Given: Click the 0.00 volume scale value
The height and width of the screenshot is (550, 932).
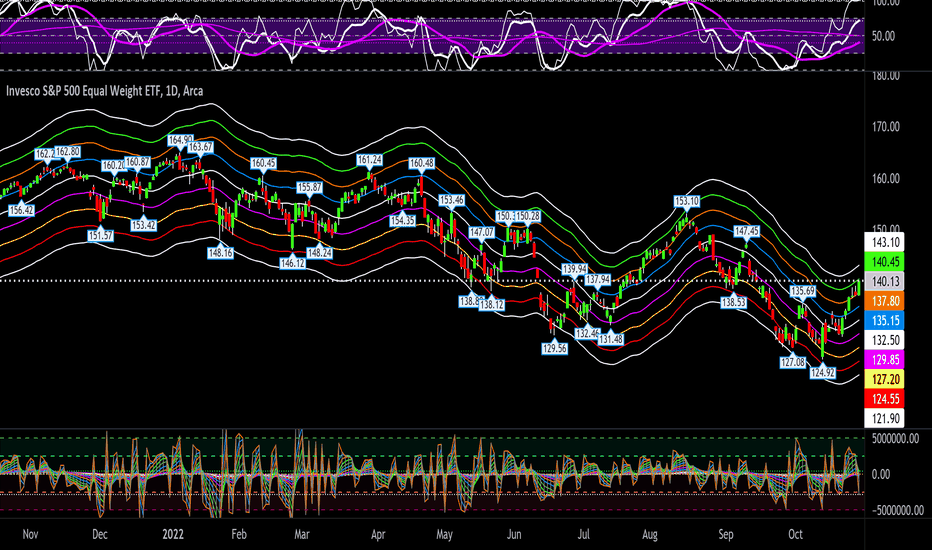Looking at the screenshot, I should pyautogui.click(x=881, y=474).
